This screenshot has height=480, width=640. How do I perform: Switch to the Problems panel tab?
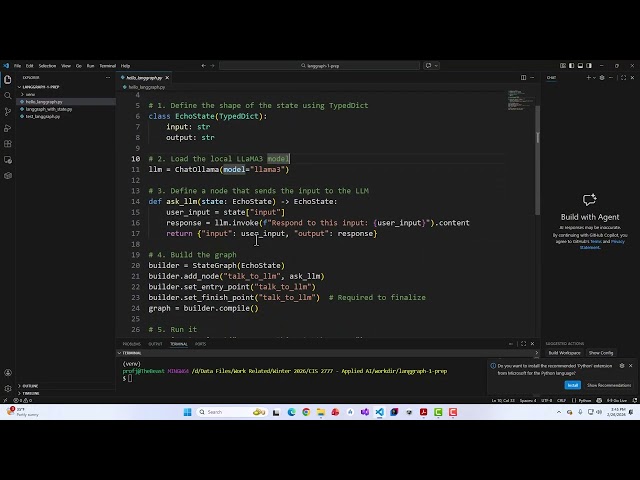click(131, 344)
